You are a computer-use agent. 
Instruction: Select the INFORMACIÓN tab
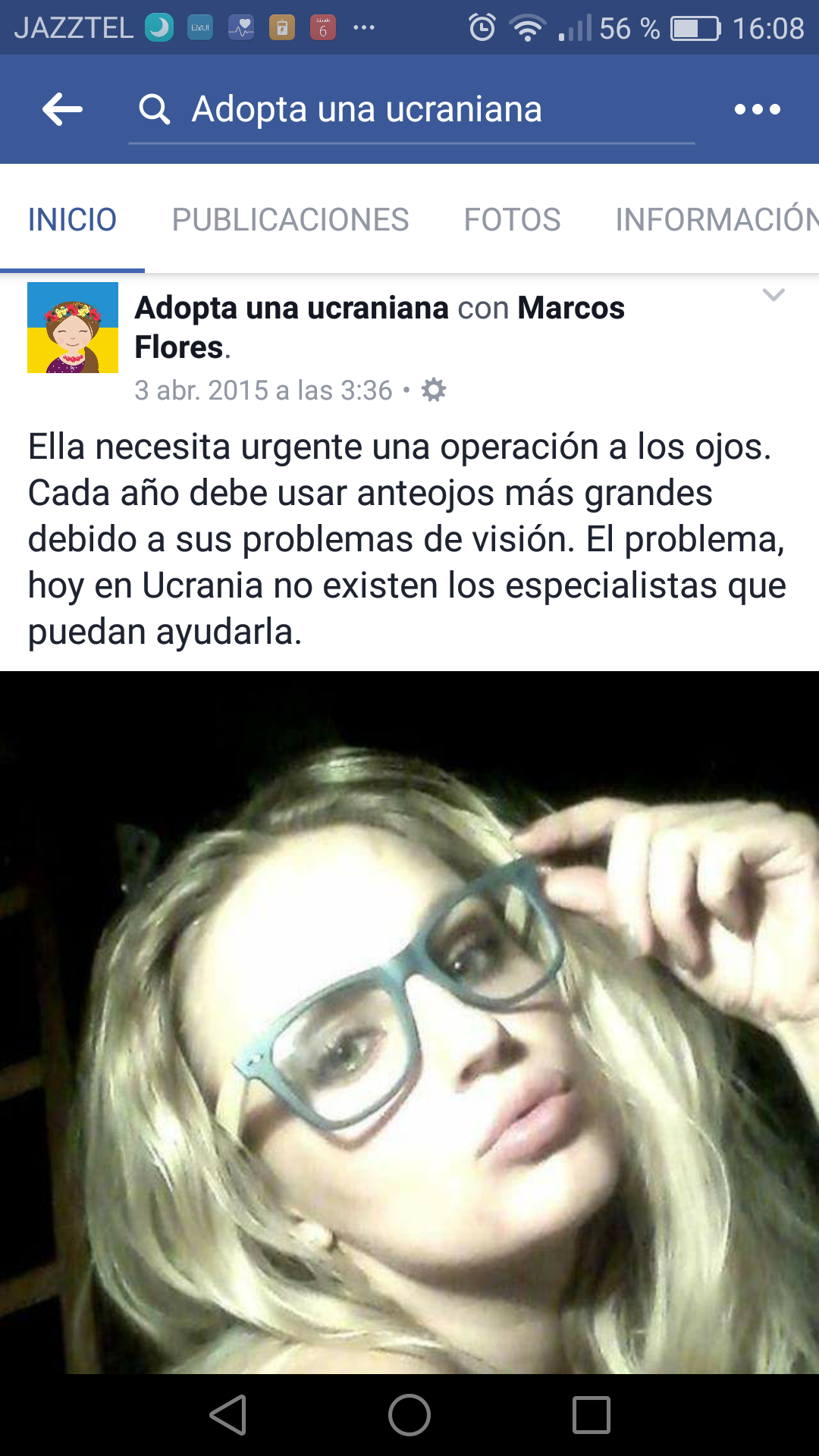pyautogui.click(x=717, y=220)
